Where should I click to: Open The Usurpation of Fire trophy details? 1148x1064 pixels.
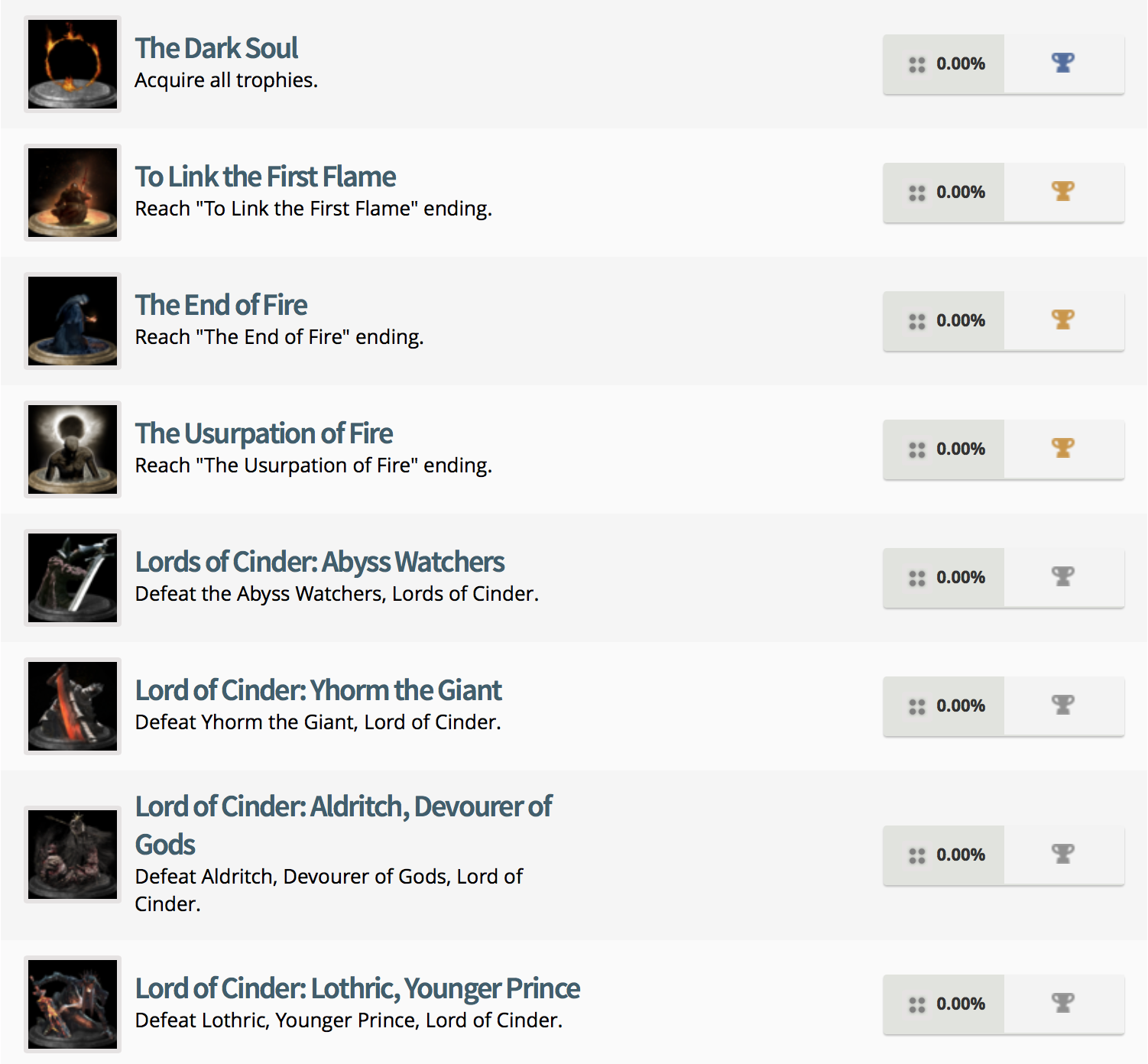264,433
